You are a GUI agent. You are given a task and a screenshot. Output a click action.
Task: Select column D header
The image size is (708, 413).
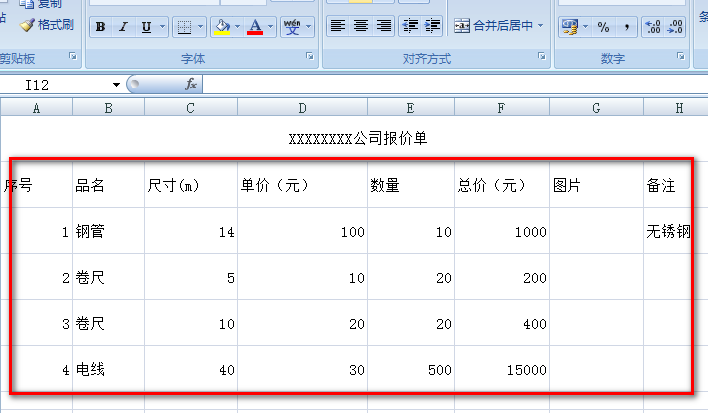pyautogui.click(x=302, y=108)
